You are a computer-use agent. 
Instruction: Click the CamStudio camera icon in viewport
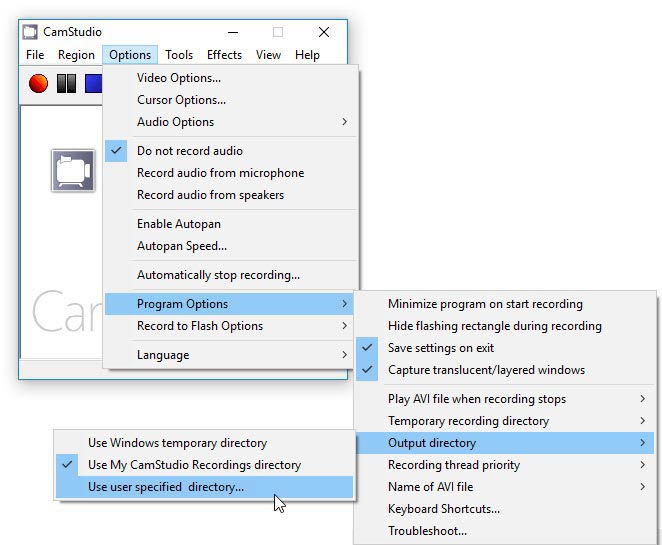tap(72, 171)
